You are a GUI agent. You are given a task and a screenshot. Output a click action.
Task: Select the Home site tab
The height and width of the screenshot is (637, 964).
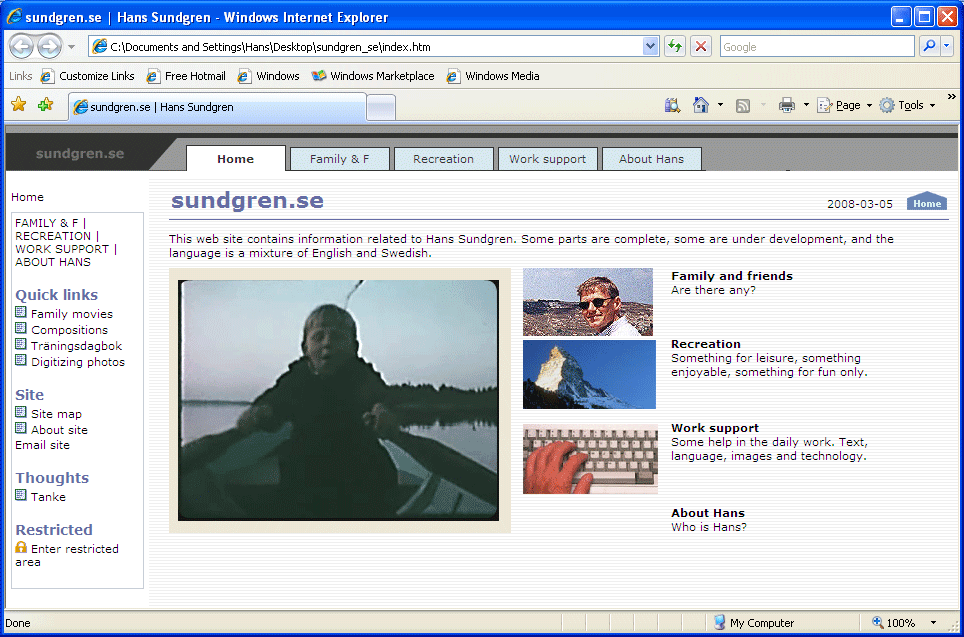click(235, 159)
